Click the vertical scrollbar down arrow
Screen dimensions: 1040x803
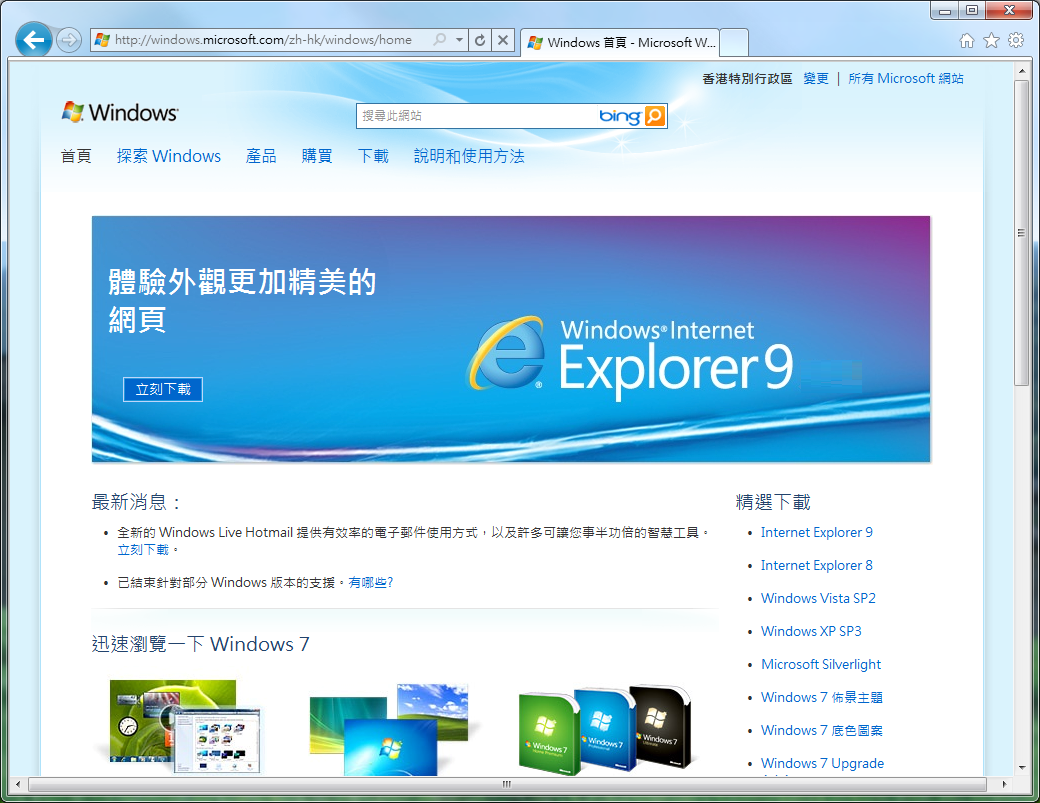(1021, 767)
